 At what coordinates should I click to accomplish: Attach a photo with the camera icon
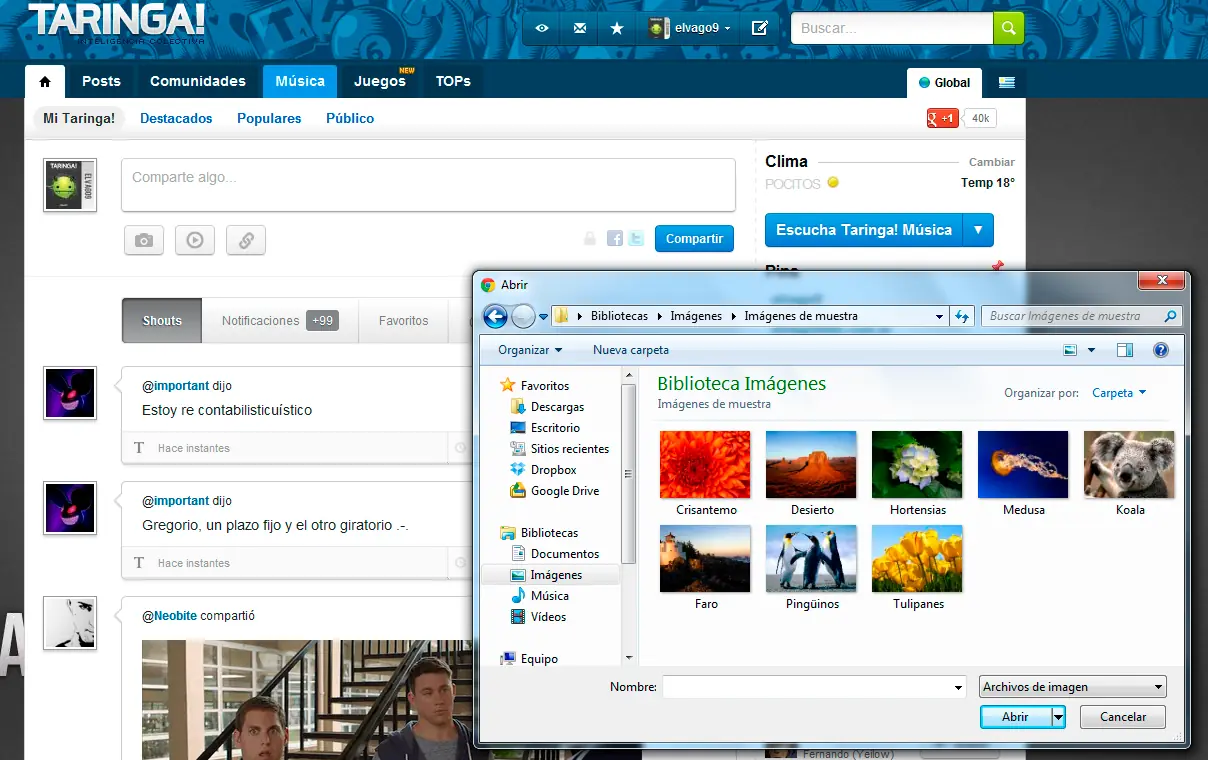click(x=144, y=240)
